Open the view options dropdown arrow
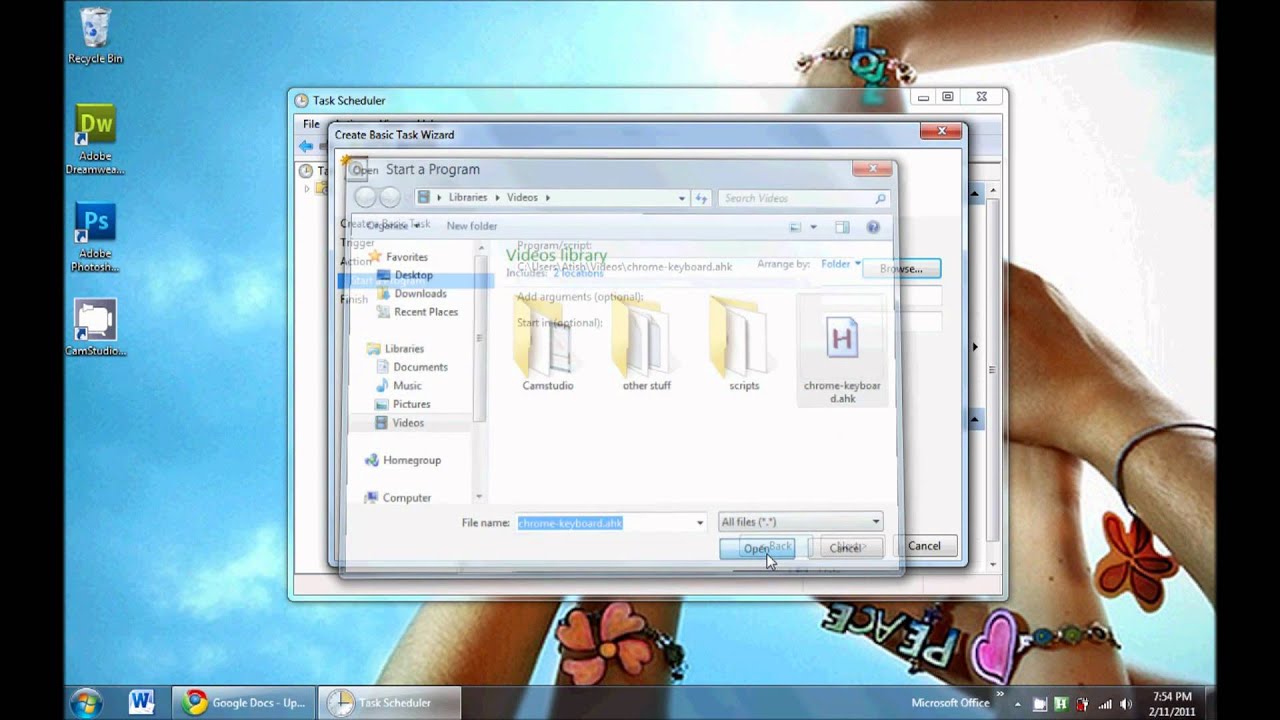Image resolution: width=1280 pixels, height=720 pixels. (x=813, y=227)
